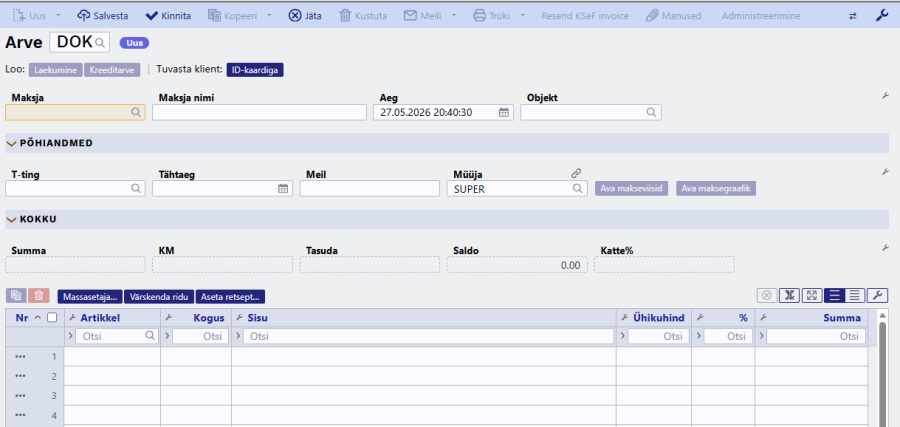The width and height of the screenshot is (900, 427).
Task: Click the swap arrows icon in toolbar
Action: pyautogui.click(x=853, y=16)
